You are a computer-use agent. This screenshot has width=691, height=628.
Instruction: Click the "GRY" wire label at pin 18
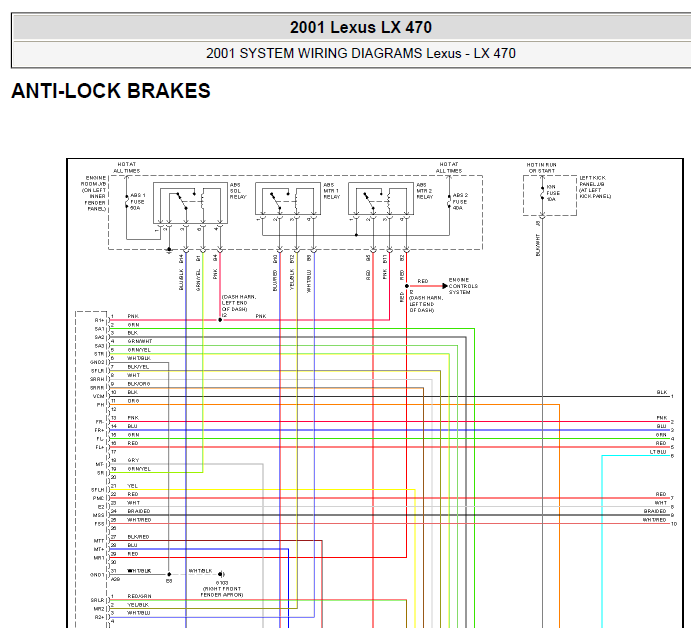133,460
